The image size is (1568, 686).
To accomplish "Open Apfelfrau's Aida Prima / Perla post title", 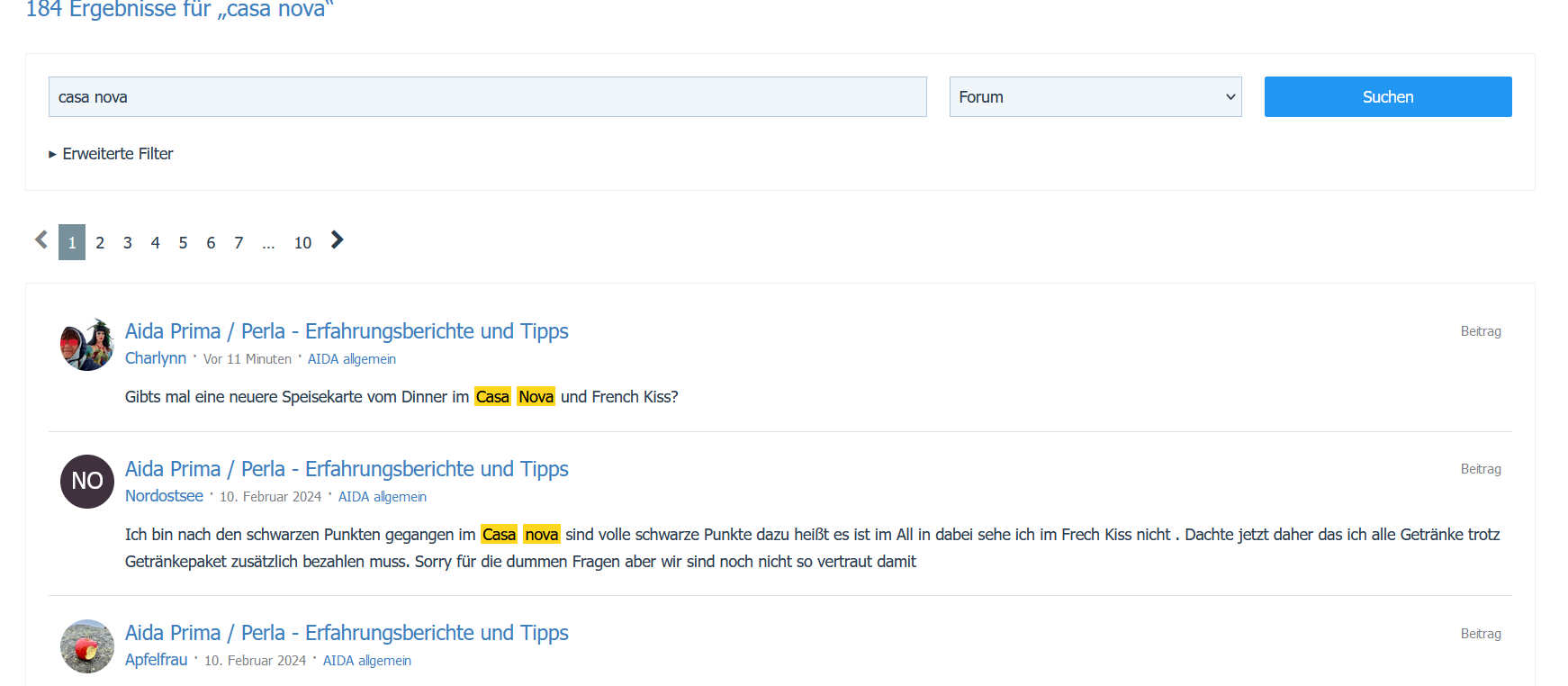I will coord(347,633).
